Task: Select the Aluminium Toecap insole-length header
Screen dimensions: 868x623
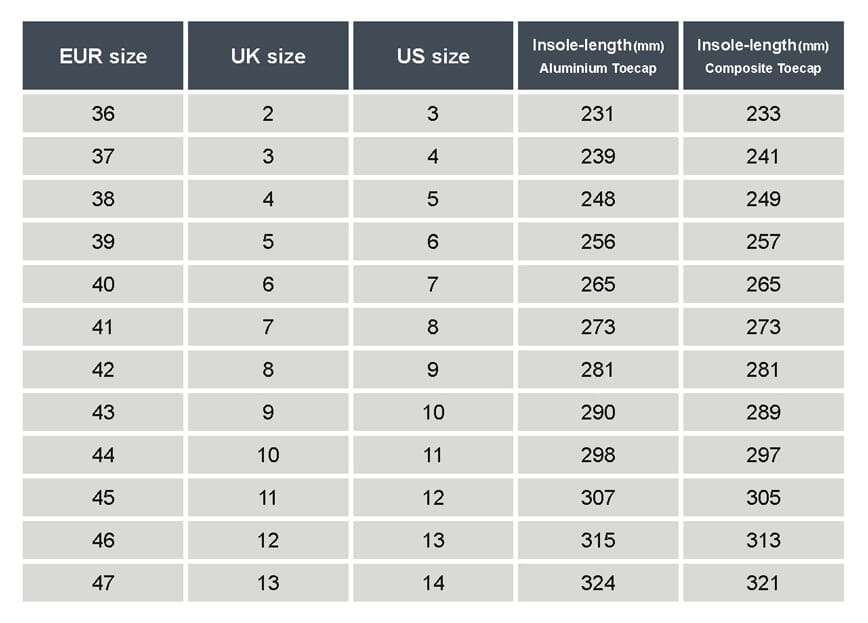Action: point(598,55)
